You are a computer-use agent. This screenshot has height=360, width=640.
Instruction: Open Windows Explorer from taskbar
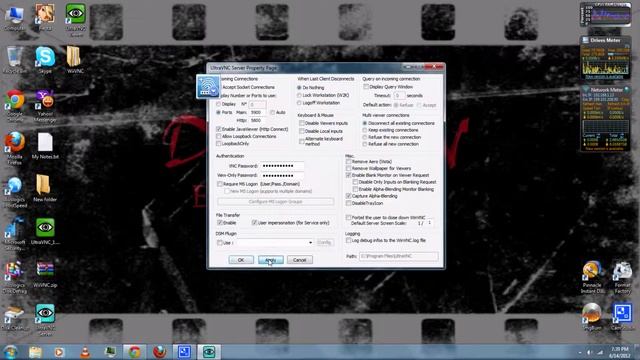pyautogui.click(x=35, y=352)
